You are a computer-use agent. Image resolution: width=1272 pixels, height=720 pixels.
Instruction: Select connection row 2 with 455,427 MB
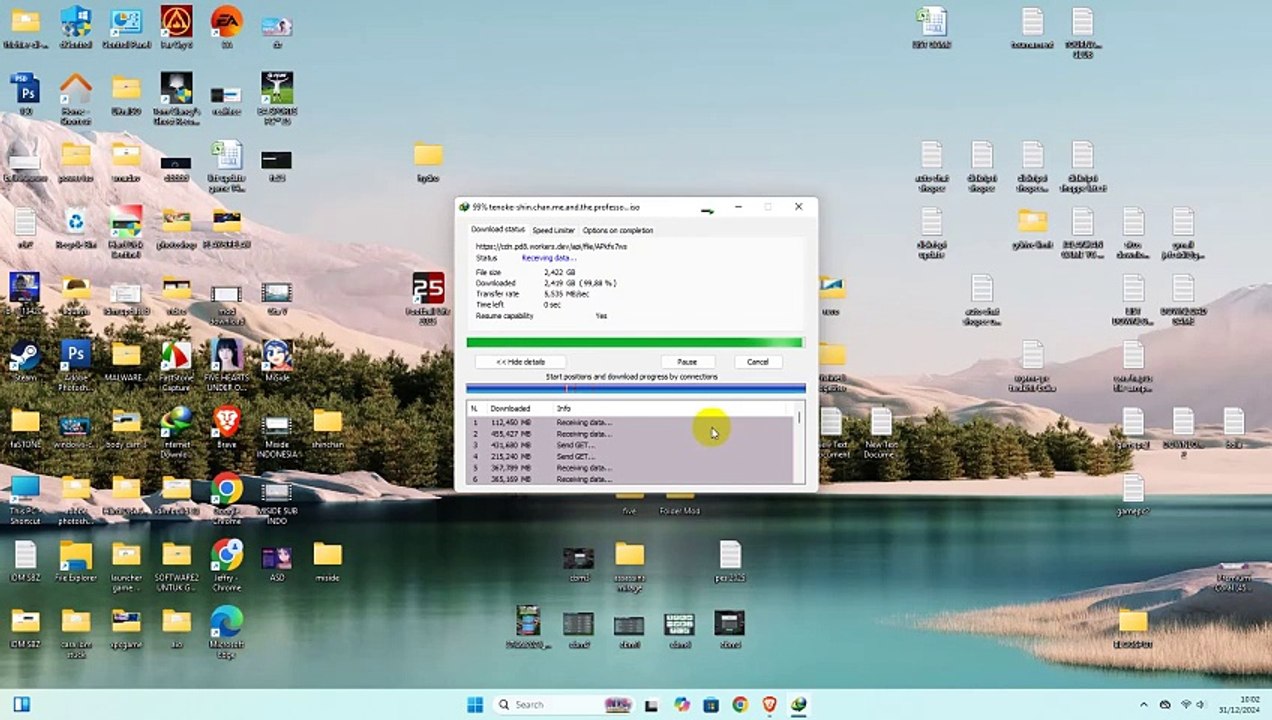[631, 434]
